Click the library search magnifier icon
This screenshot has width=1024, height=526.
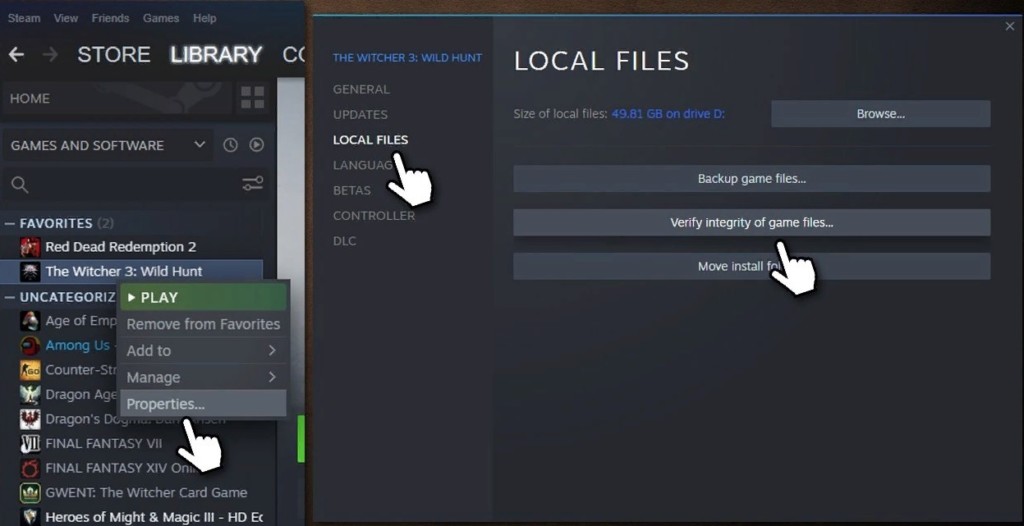[x=20, y=185]
